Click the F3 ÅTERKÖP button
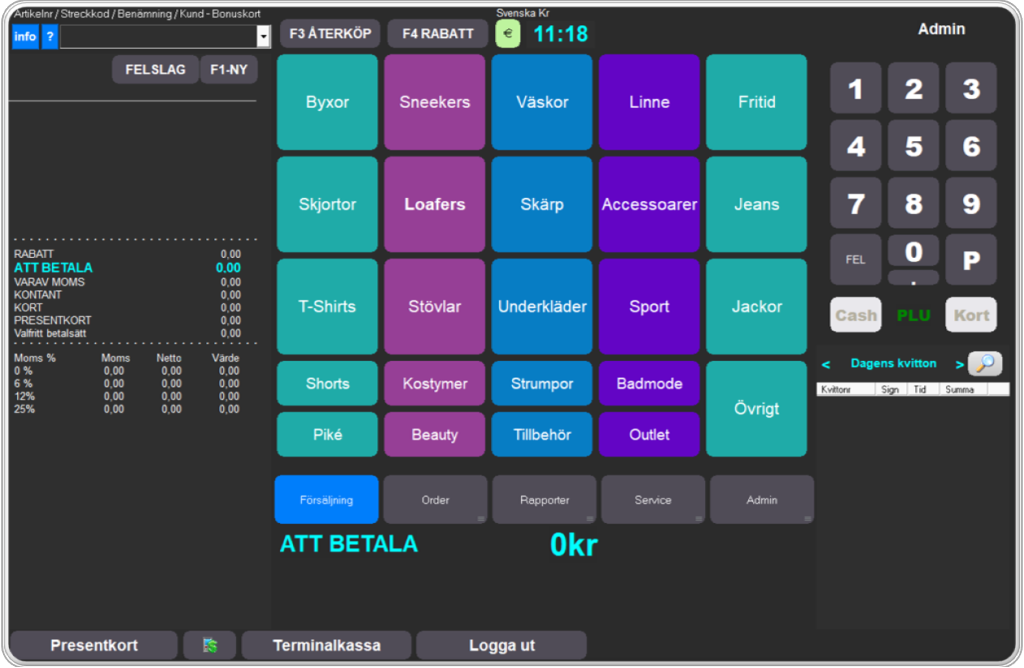The width and height of the screenshot is (1024, 668). tap(330, 34)
